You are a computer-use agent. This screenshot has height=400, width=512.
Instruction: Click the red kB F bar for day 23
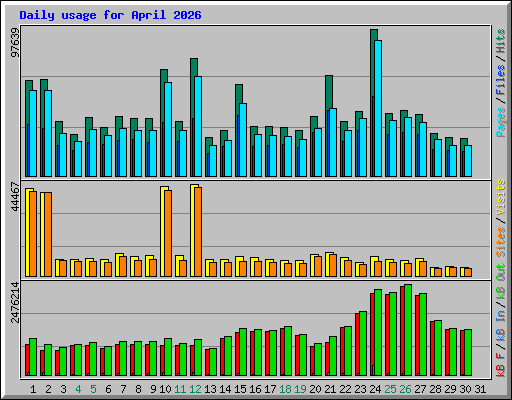(x=357, y=344)
